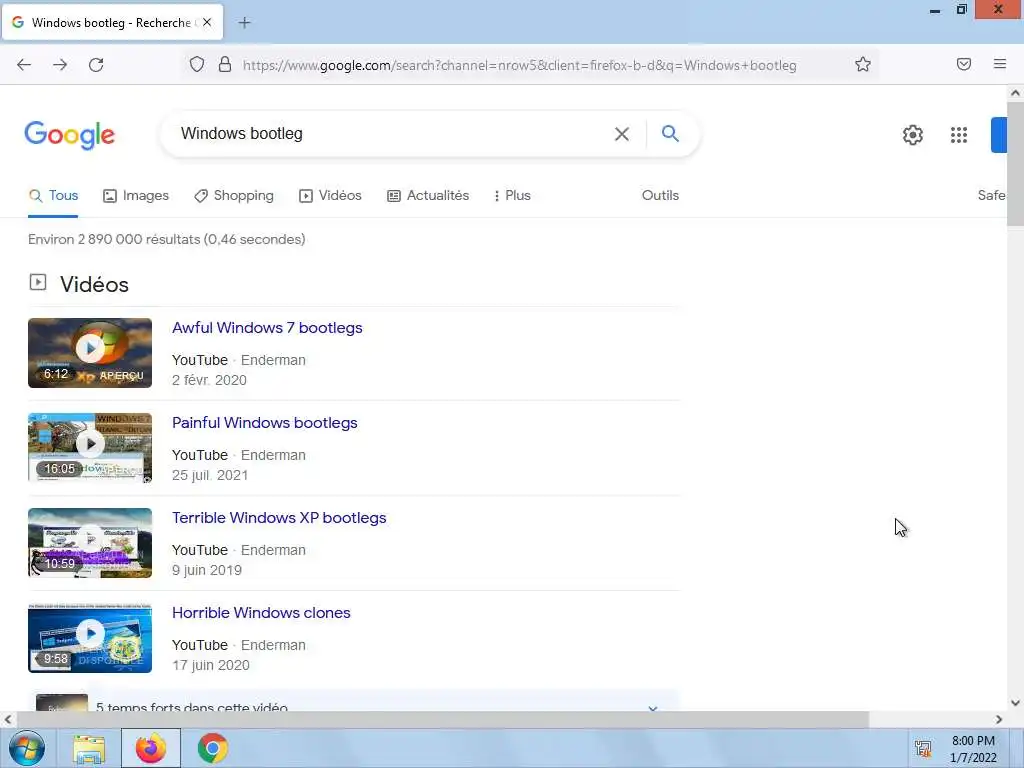Viewport: 1024px width, 768px height.
Task: Click the scroll down arrow
Action: click(1015, 703)
